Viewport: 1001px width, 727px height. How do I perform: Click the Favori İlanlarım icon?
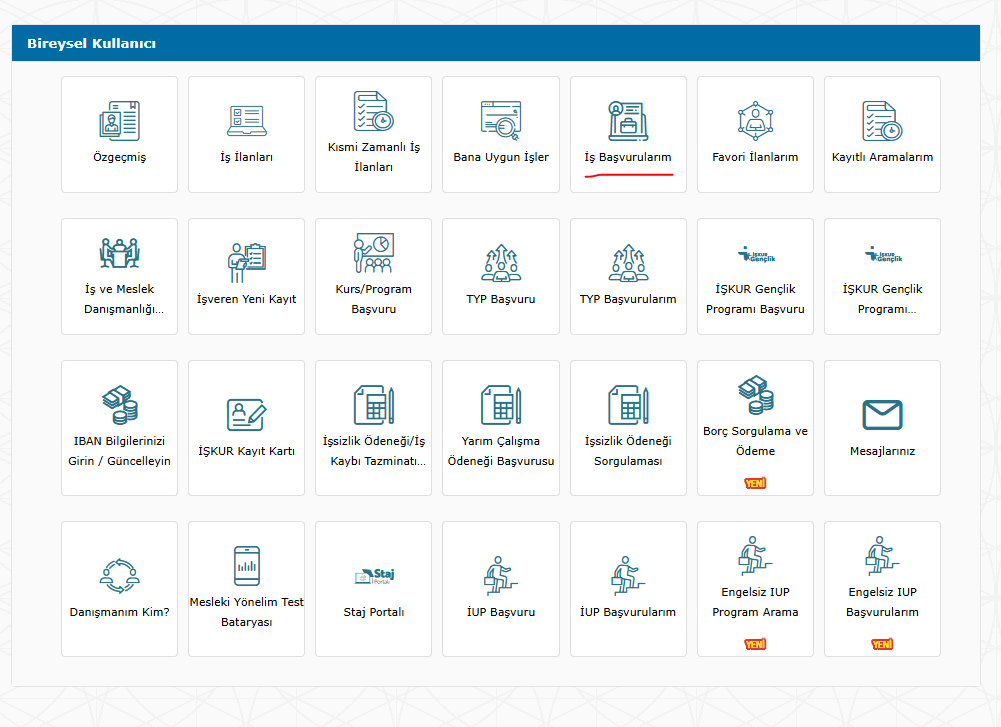click(x=755, y=121)
